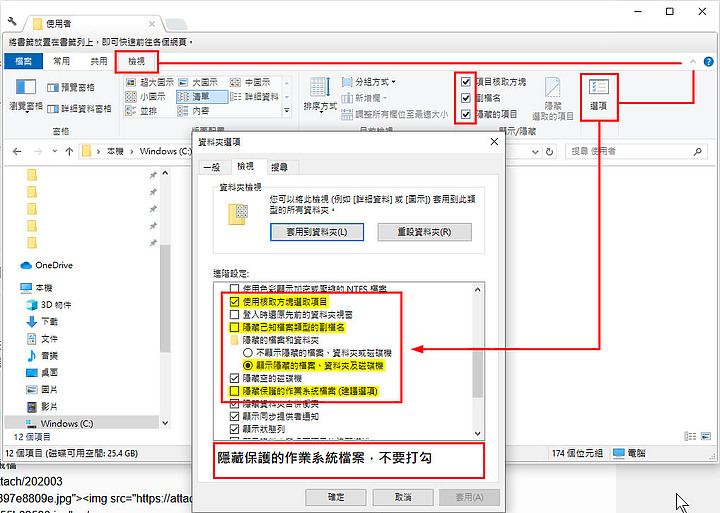The image size is (720, 513).
Task: Click the help question mark icon
Action: pos(709,62)
